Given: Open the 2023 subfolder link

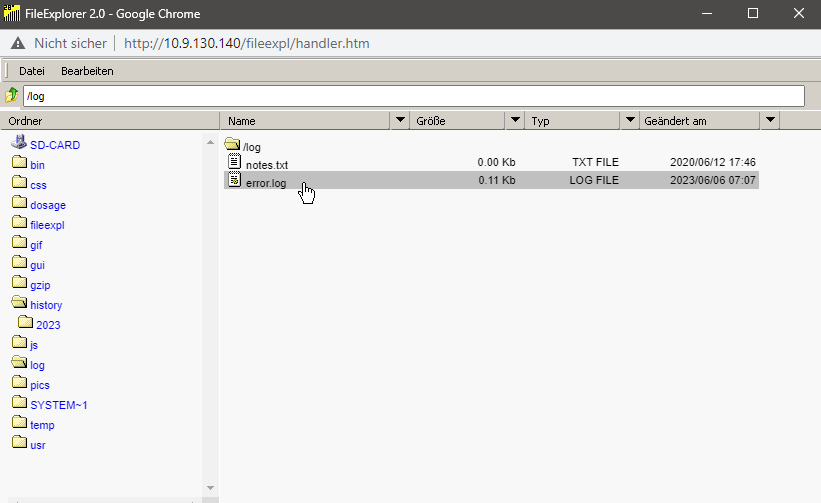Looking at the screenshot, I should coord(48,325).
